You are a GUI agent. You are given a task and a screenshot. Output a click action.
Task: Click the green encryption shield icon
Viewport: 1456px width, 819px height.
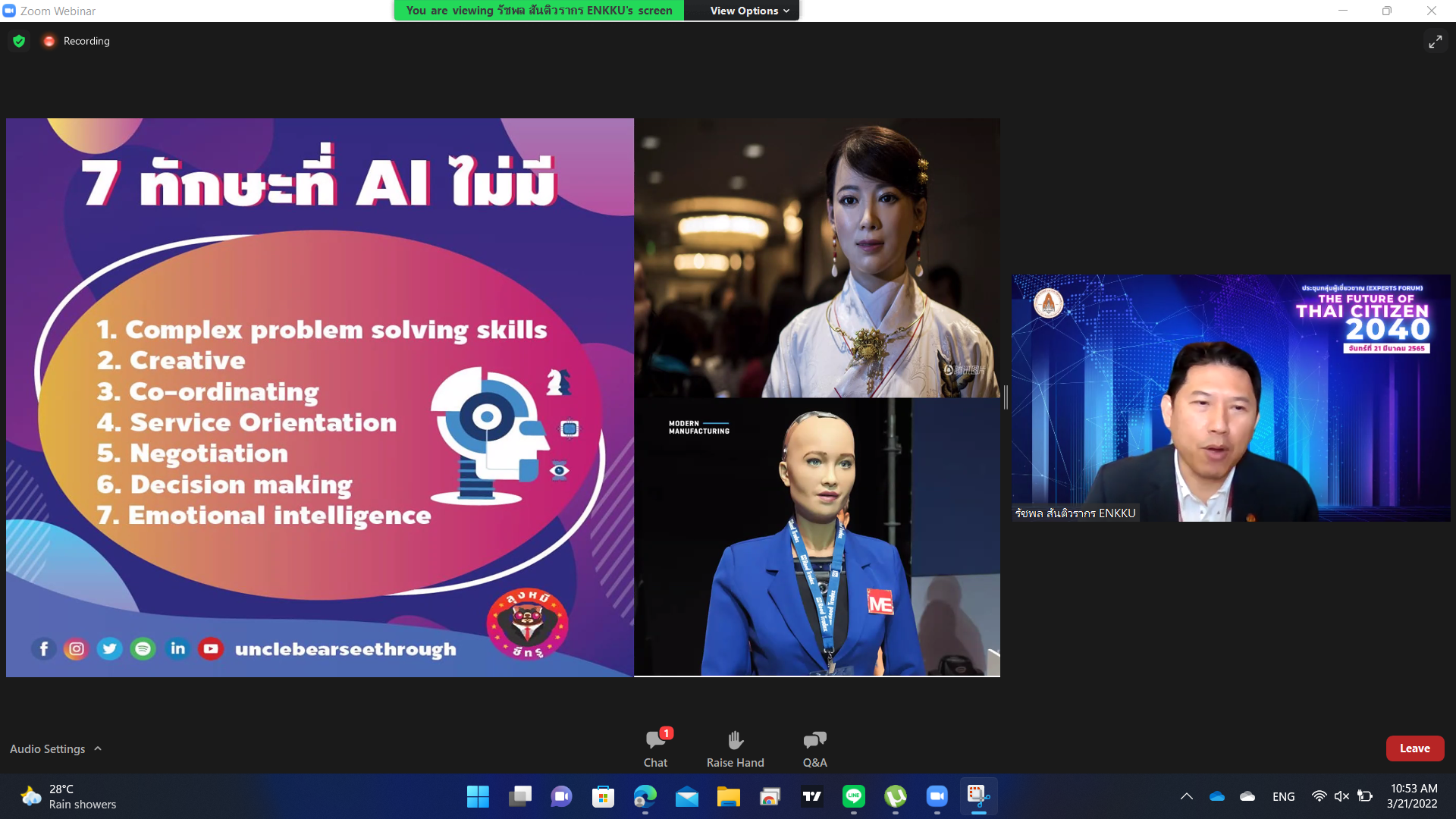point(19,41)
